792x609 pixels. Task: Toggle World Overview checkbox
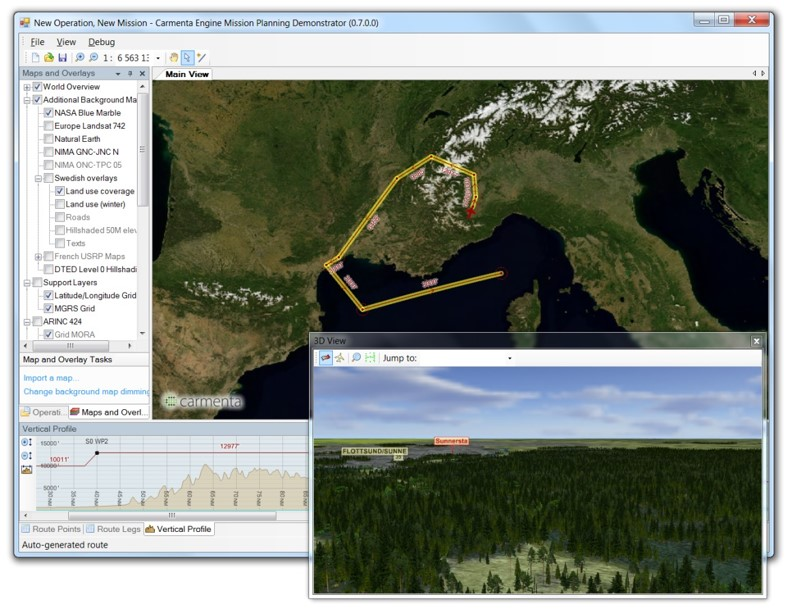(37, 87)
